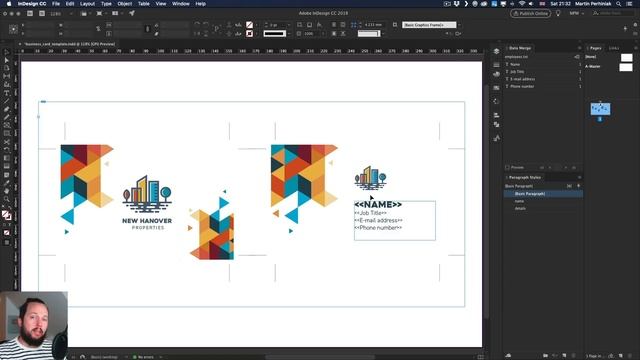The width and height of the screenshot is (640, 360).
Task: Select the Selection tool
Action: (7, 53)
